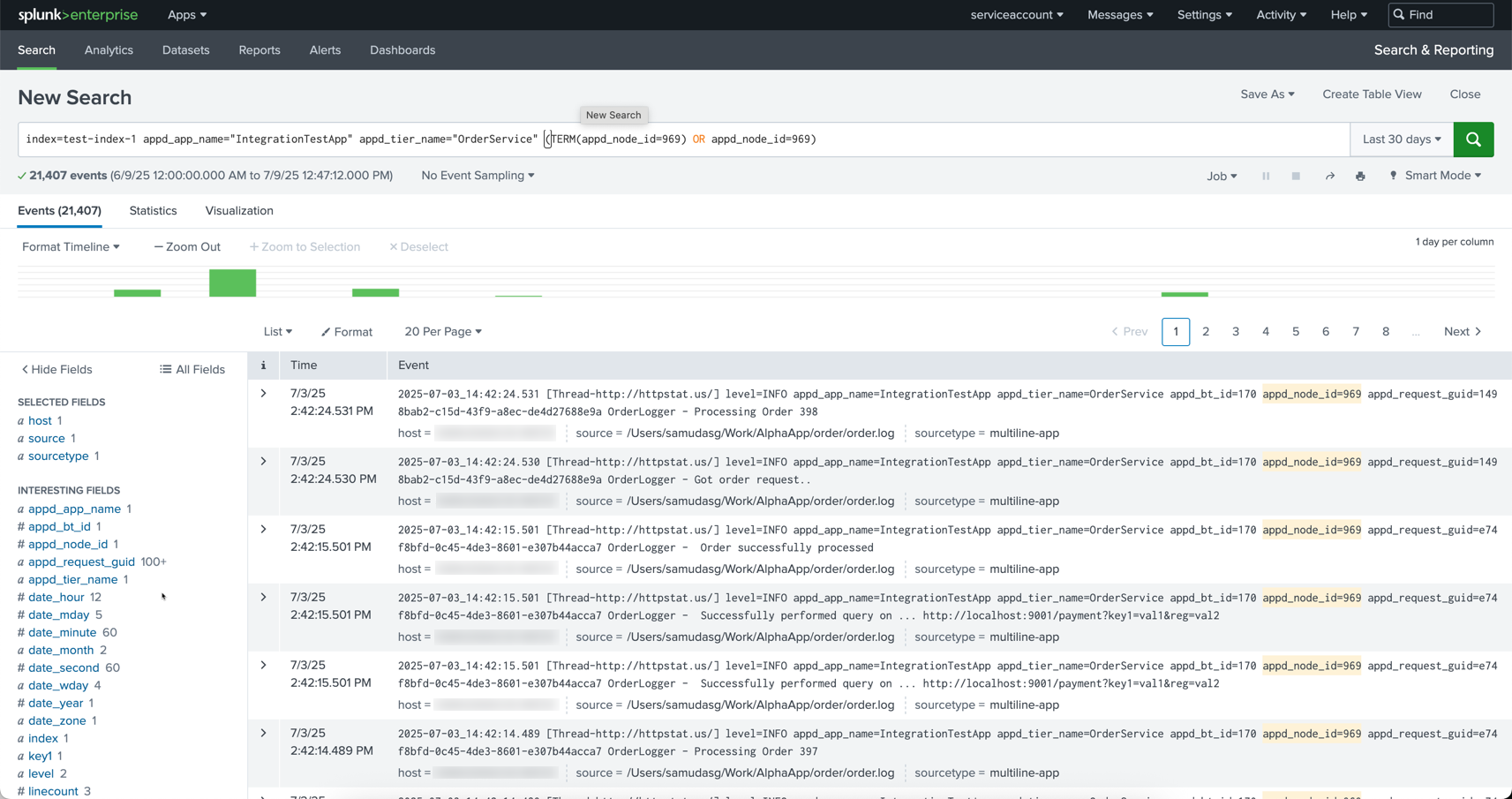The height and width of the screenshot is (799, 1512).
Task: Hide the fields sidebar
Action: [56, 370]
